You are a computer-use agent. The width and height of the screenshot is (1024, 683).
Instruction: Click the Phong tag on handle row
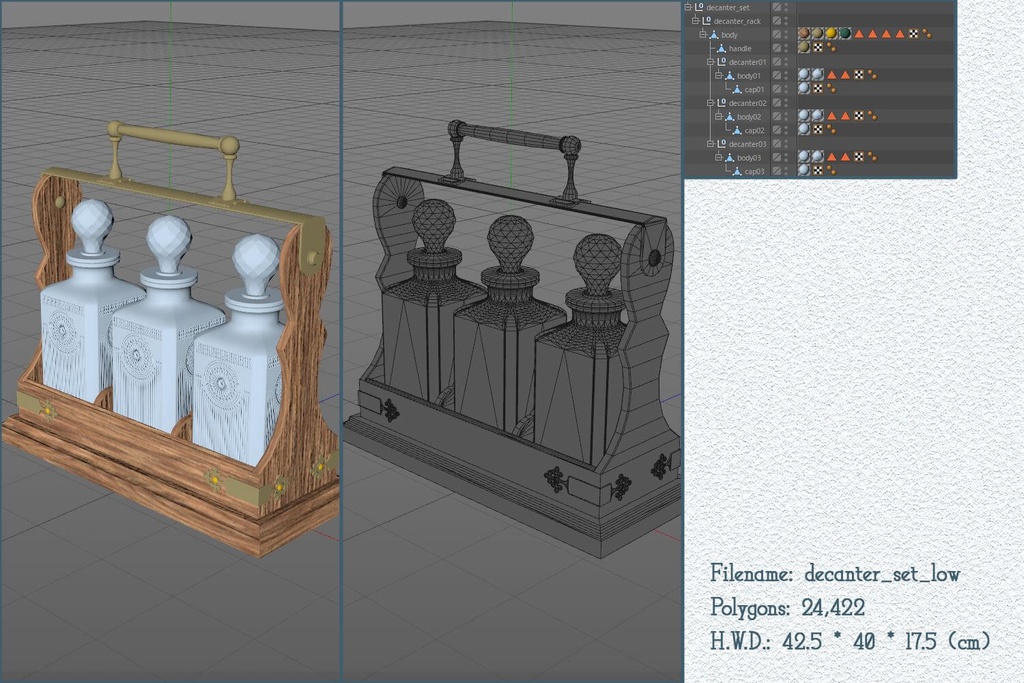[831, 48]
